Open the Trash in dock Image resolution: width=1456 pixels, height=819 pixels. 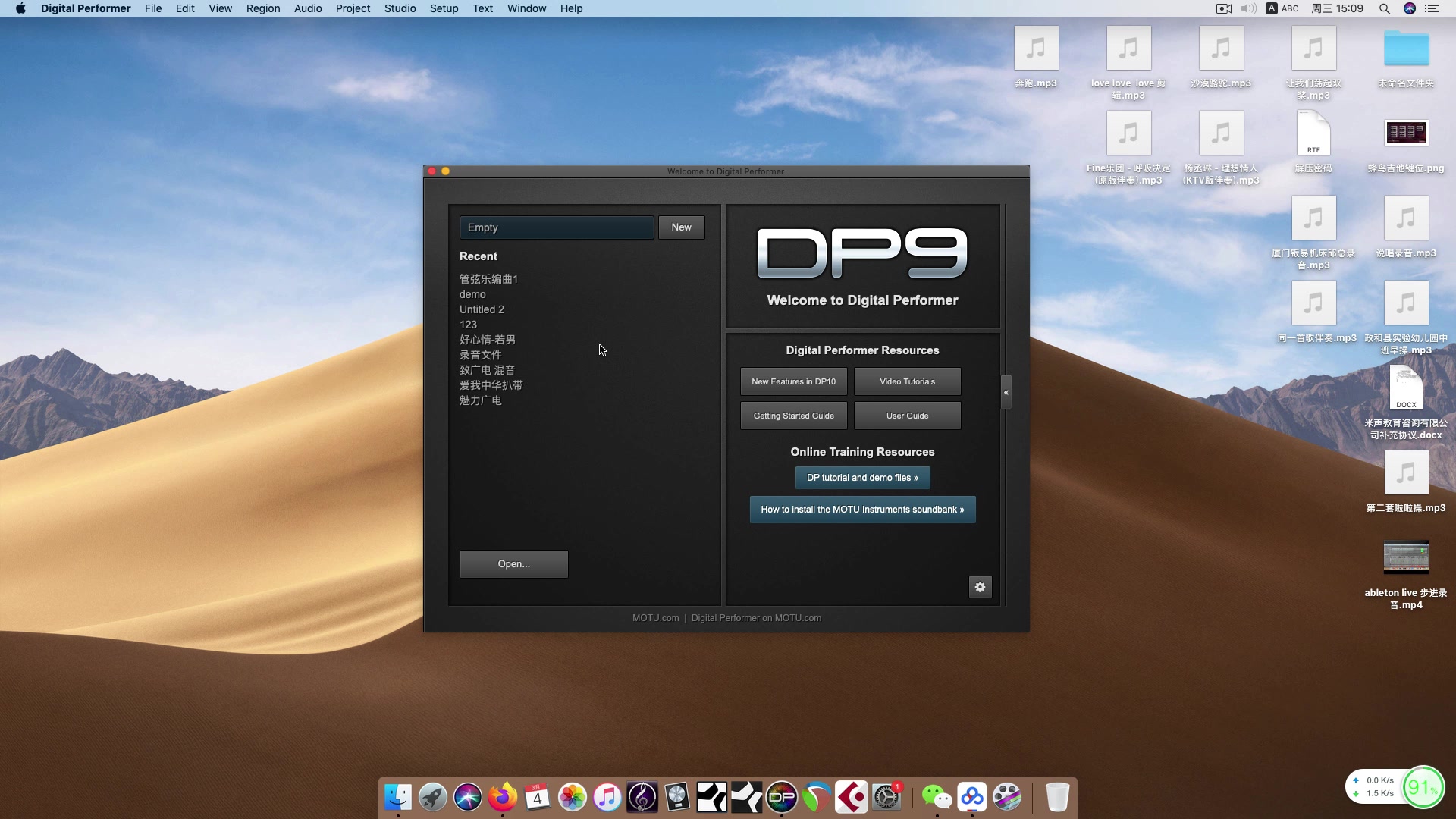click(x=1057, y=797)
